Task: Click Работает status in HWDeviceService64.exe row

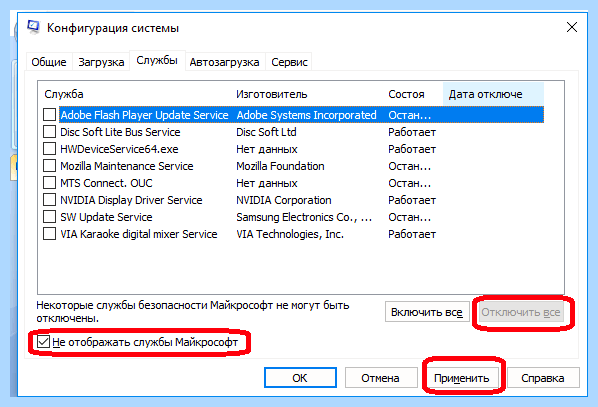Action: tap(412, 149)
